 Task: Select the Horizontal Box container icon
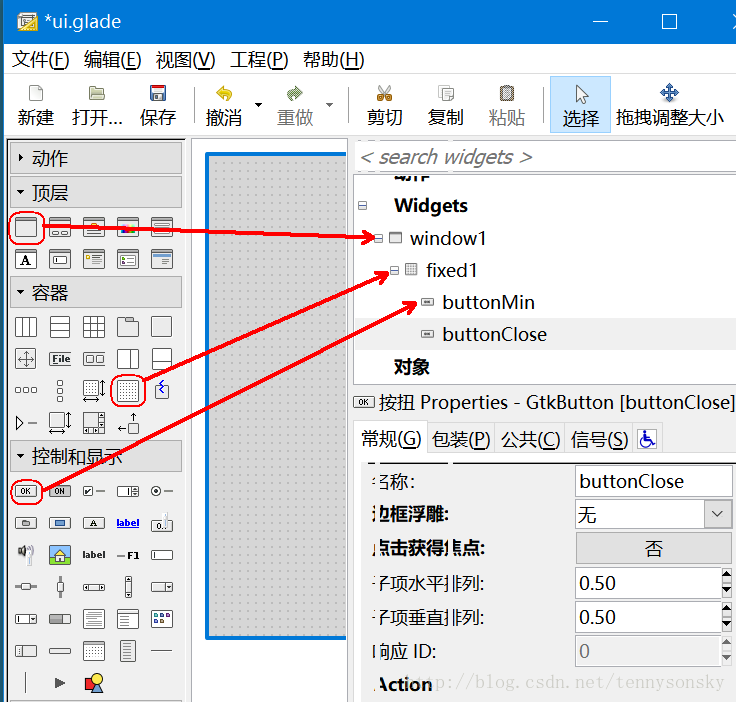point(26,327)
